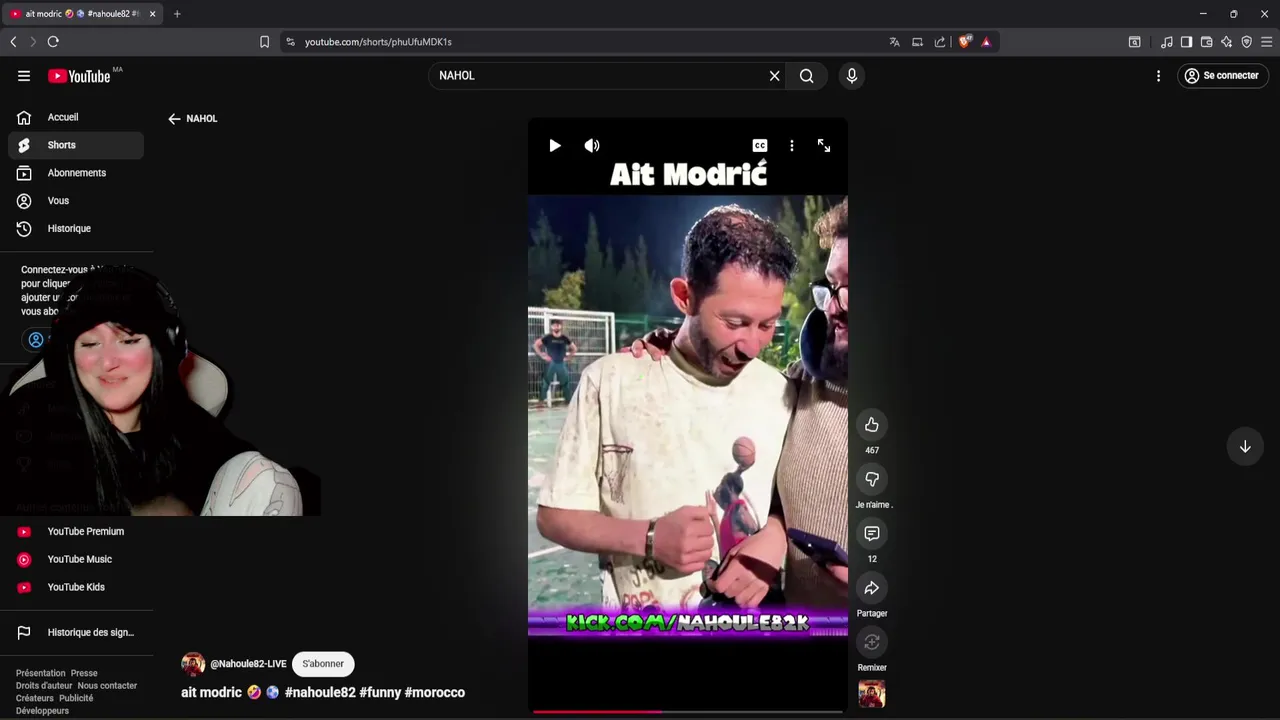Open the Leo AI sparkle icon
This screenshot has height=720, width=1280.
click(1226, 42)
